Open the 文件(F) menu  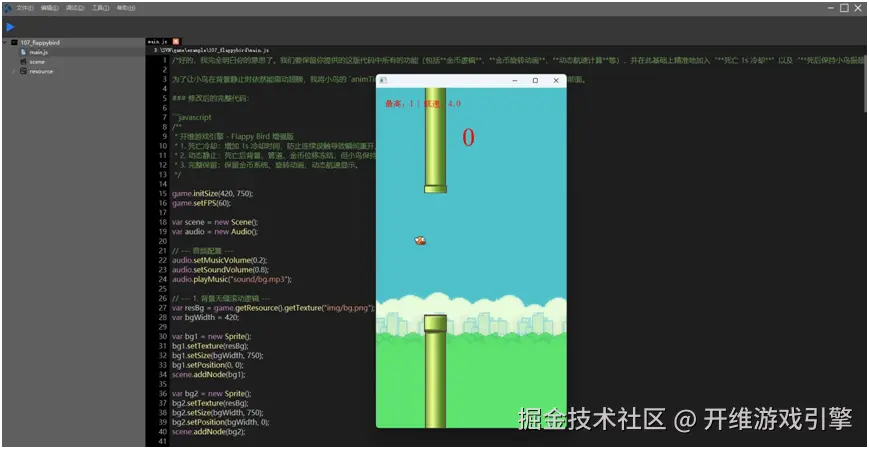pos(25,8)
